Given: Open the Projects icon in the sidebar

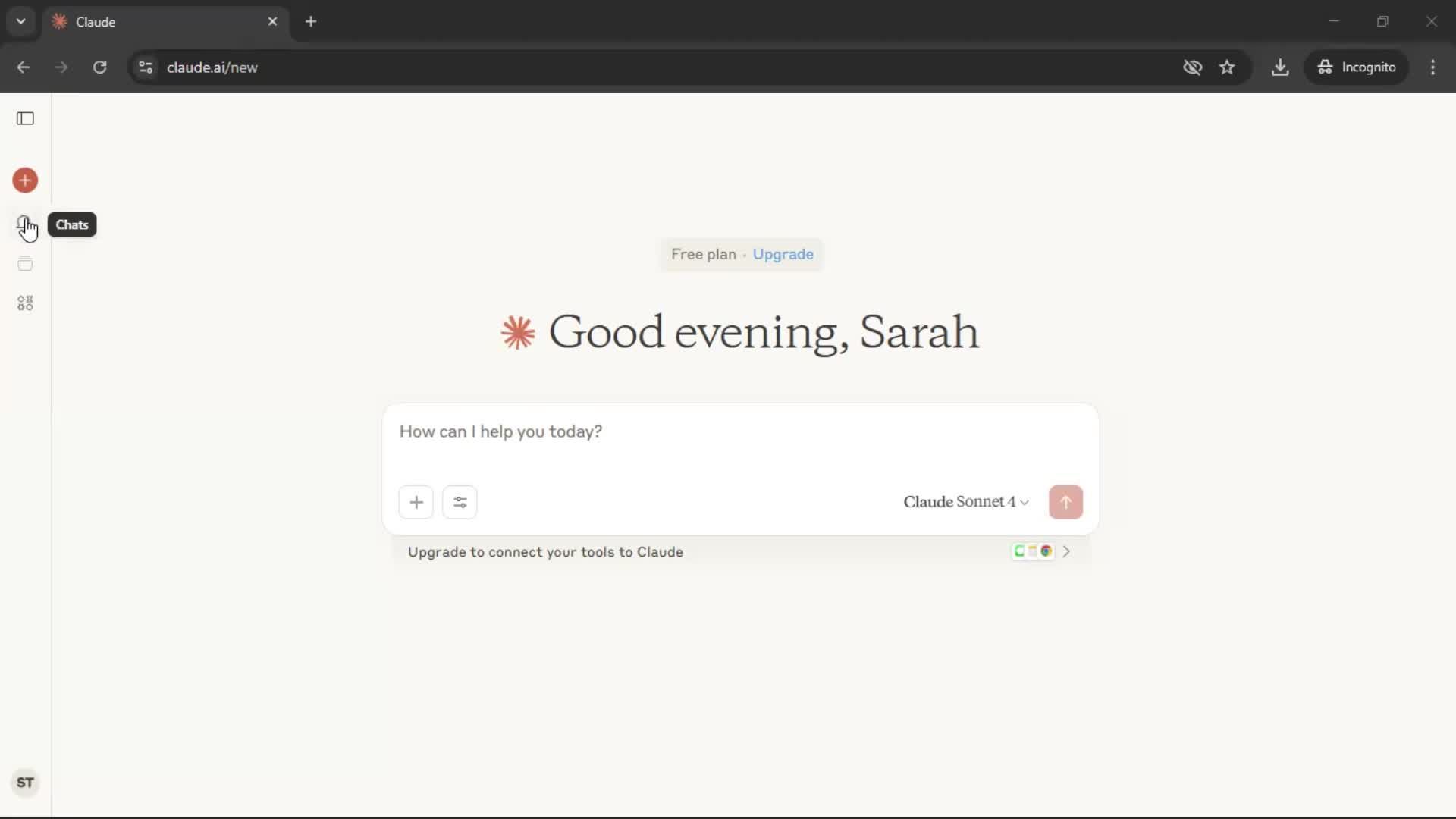Looking at the screenshot, I should [x=25, y=264].
